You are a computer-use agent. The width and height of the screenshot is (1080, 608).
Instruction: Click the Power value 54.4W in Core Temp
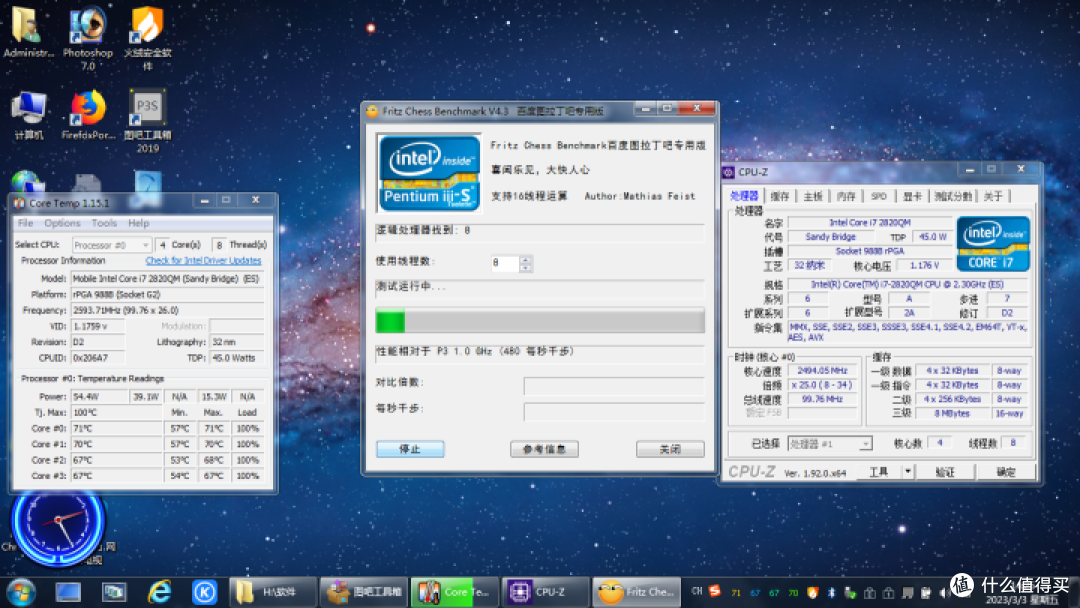[99, 397]
